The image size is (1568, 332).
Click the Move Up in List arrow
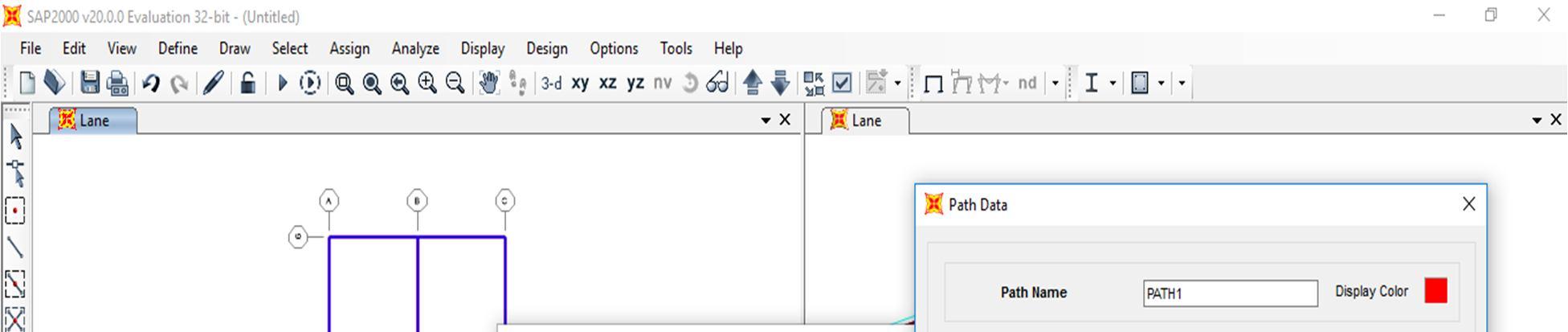[752, 83]
